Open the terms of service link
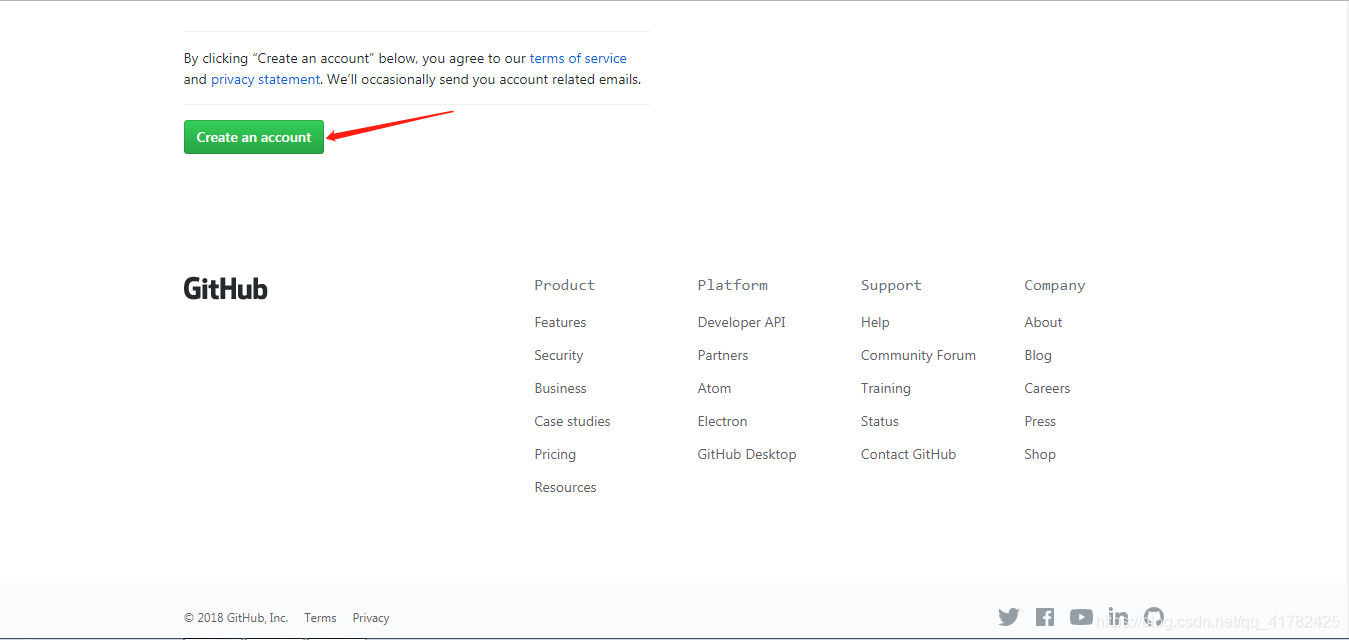 (x=578, y=58)
